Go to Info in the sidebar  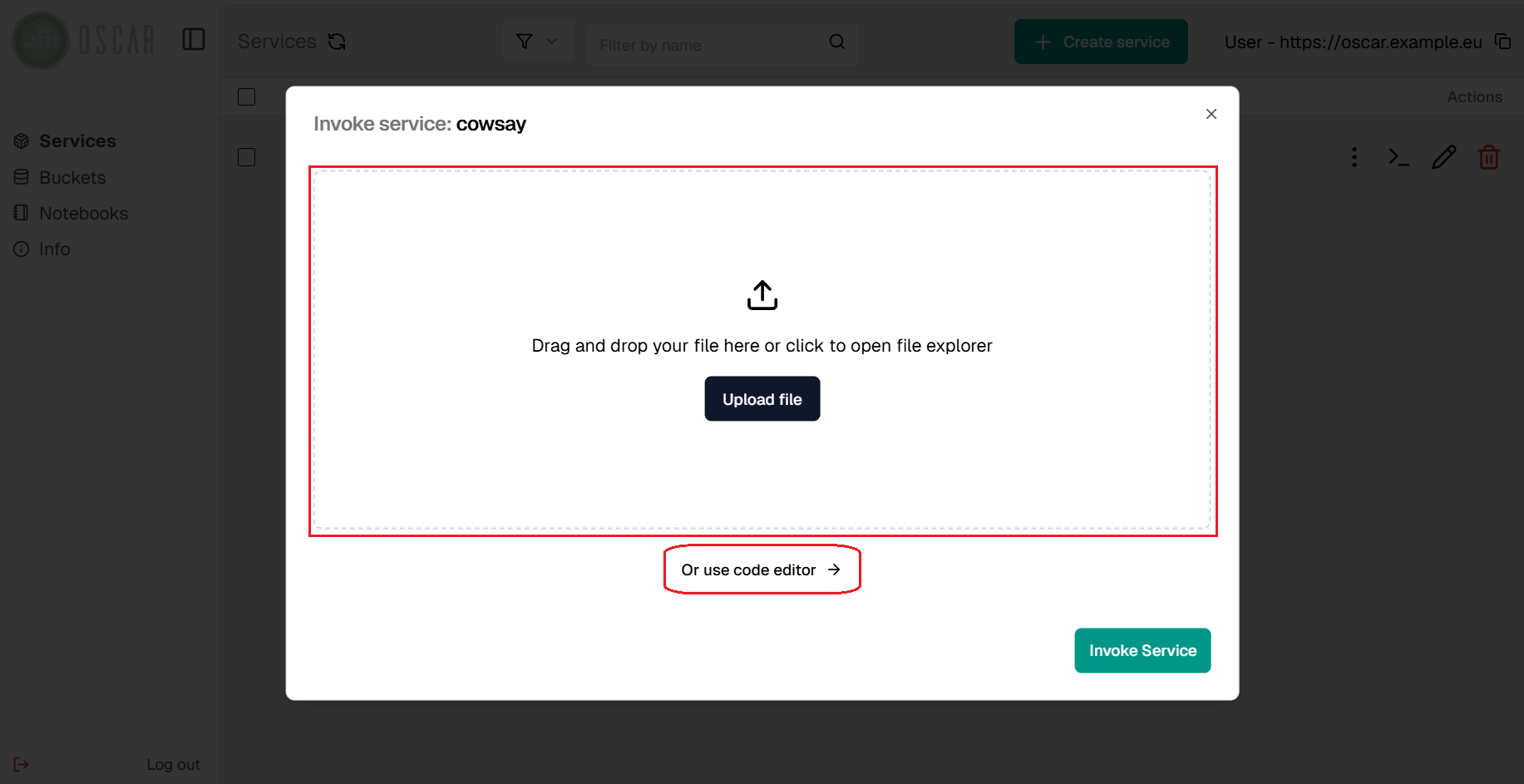[x=54, y=249]
